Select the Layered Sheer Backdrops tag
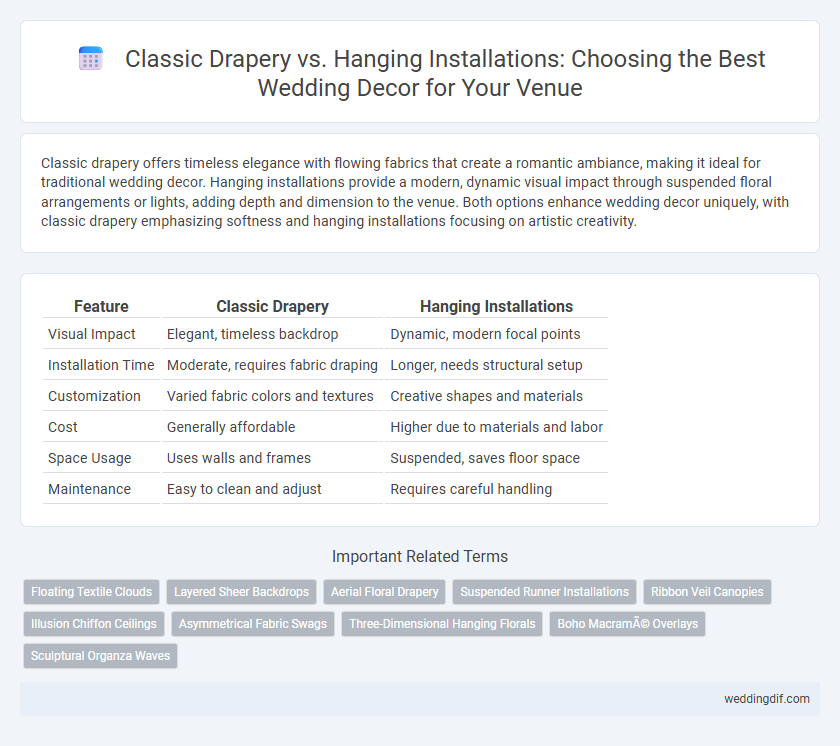This screenshot has height=746, width=840. [x=242, y=592]
